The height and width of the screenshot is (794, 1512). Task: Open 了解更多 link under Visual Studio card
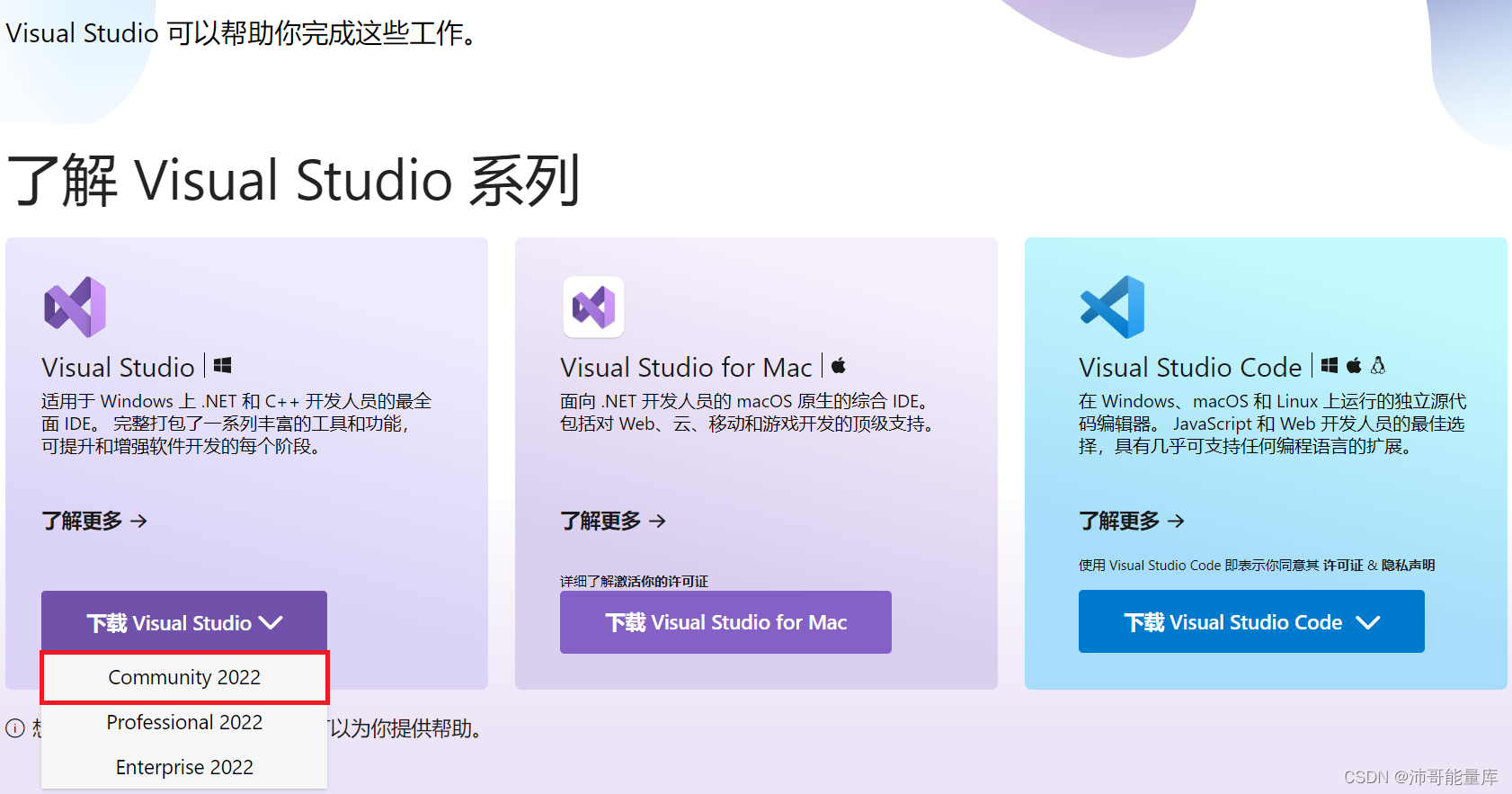tap(94, 521)
